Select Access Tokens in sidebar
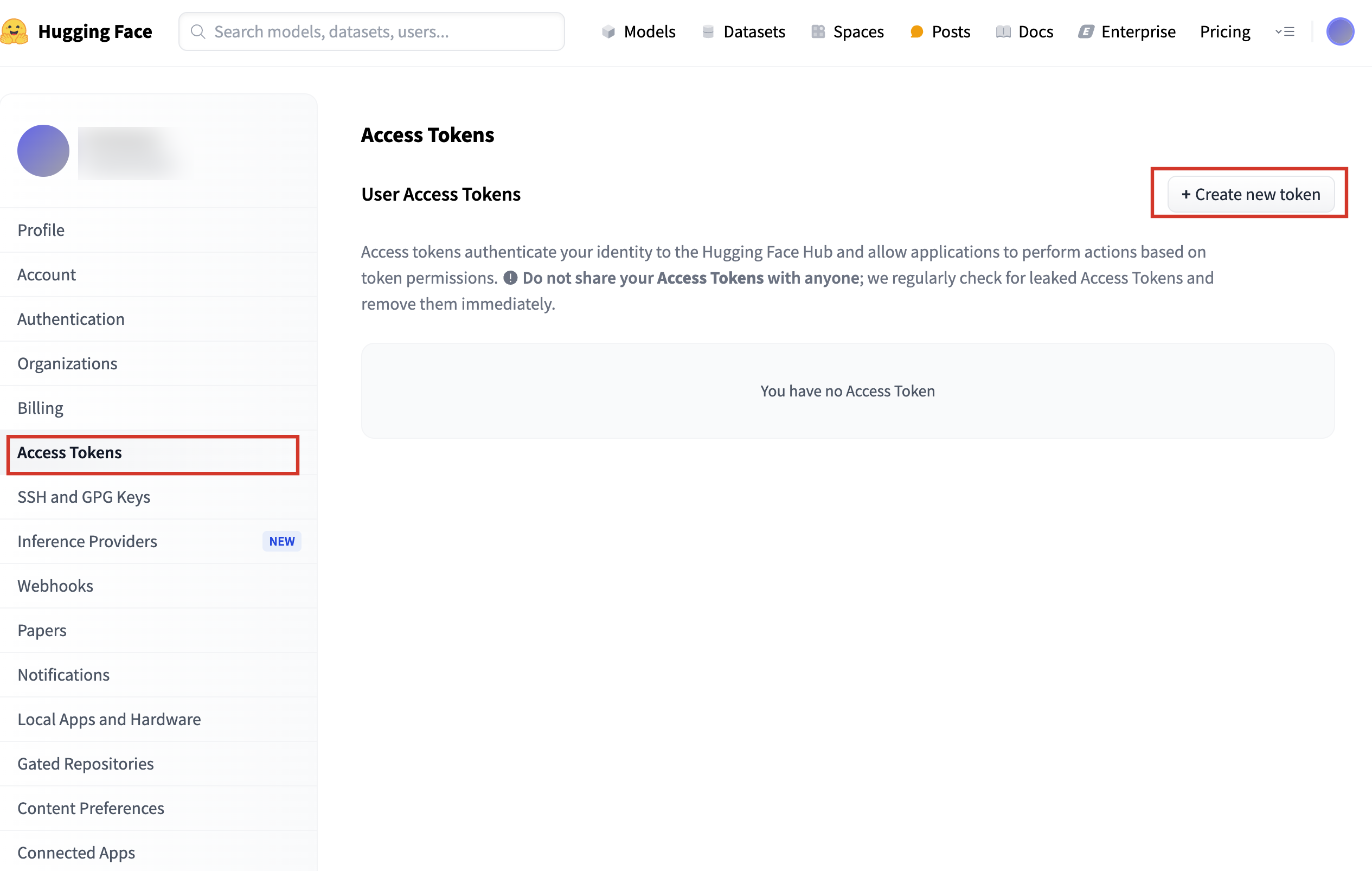The height and width of the screenshot is (871, 1372). [158, 452]
